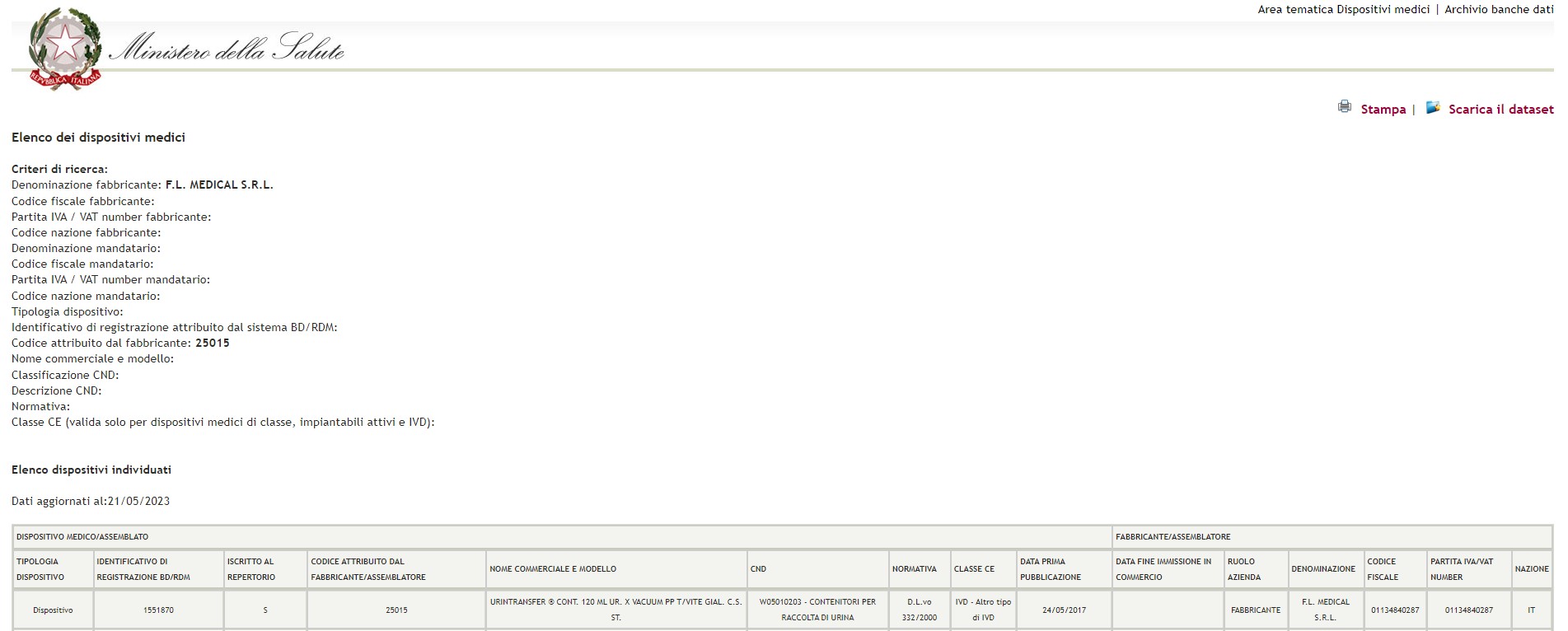1568x631 pixels.
Task: Click the Italian Republic emblem logo
Action: 64,48
